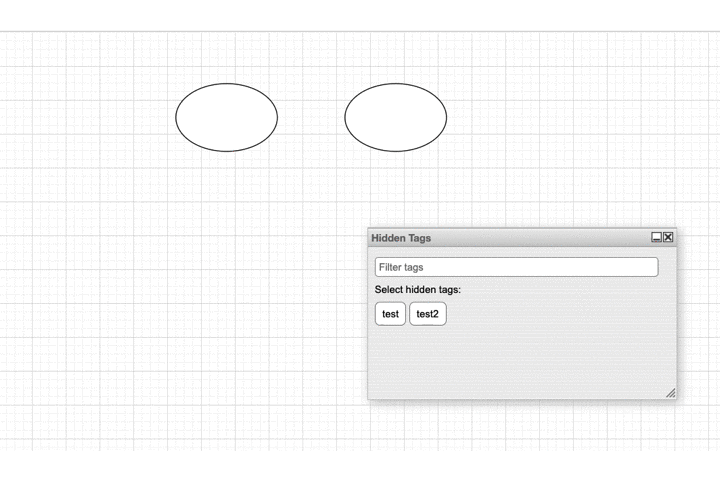Toggle the "test2" hidden tag
The height and width of the screenshot is (480, 720).
pyautogui.click(x=428, y=314)
